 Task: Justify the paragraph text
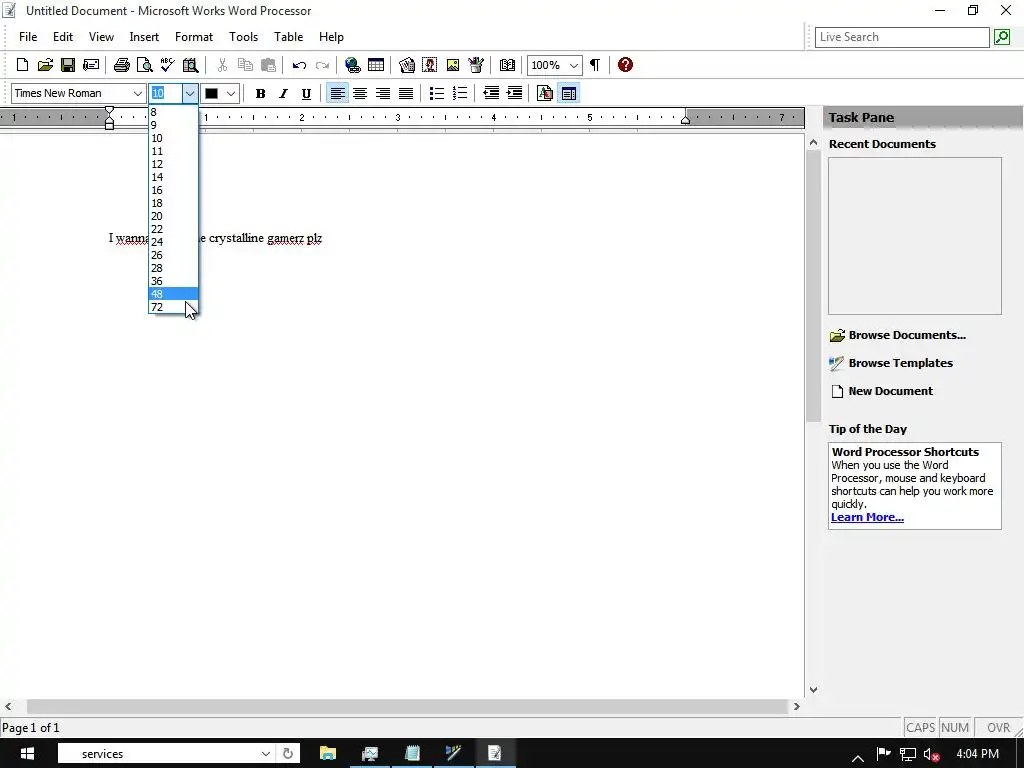pyautogui.click(x=406, y=93)
